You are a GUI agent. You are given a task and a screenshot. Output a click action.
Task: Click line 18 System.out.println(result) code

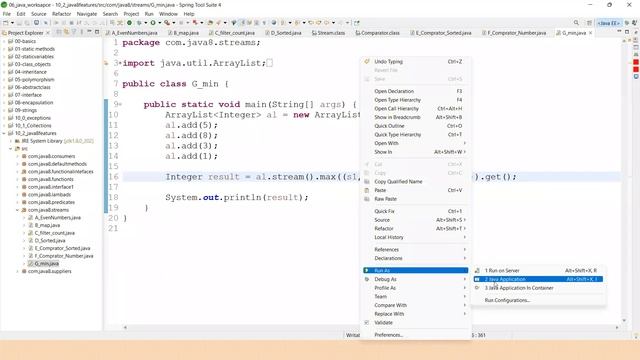(x=237, y=198)
